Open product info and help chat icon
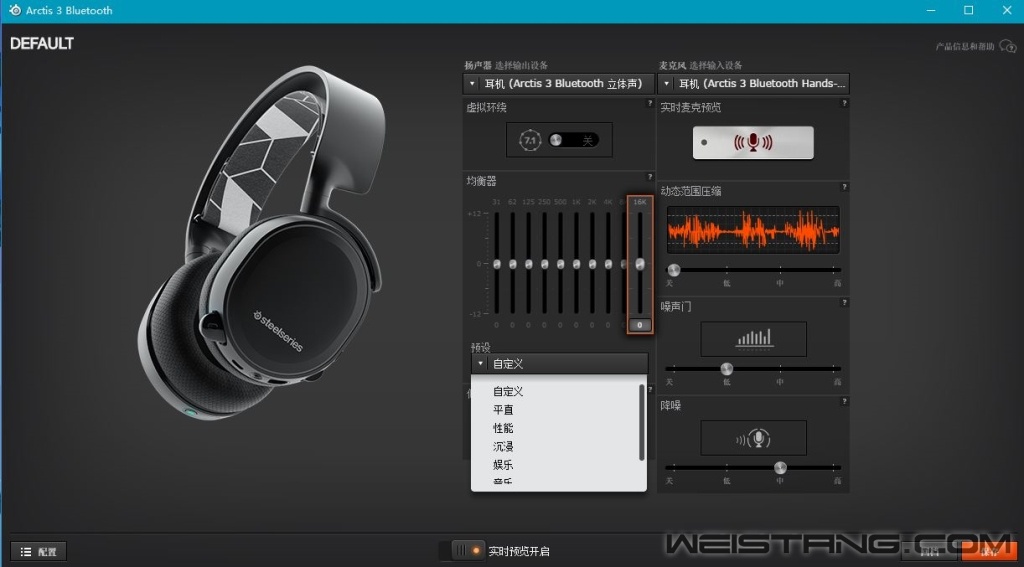 [x=1008, y=46]
